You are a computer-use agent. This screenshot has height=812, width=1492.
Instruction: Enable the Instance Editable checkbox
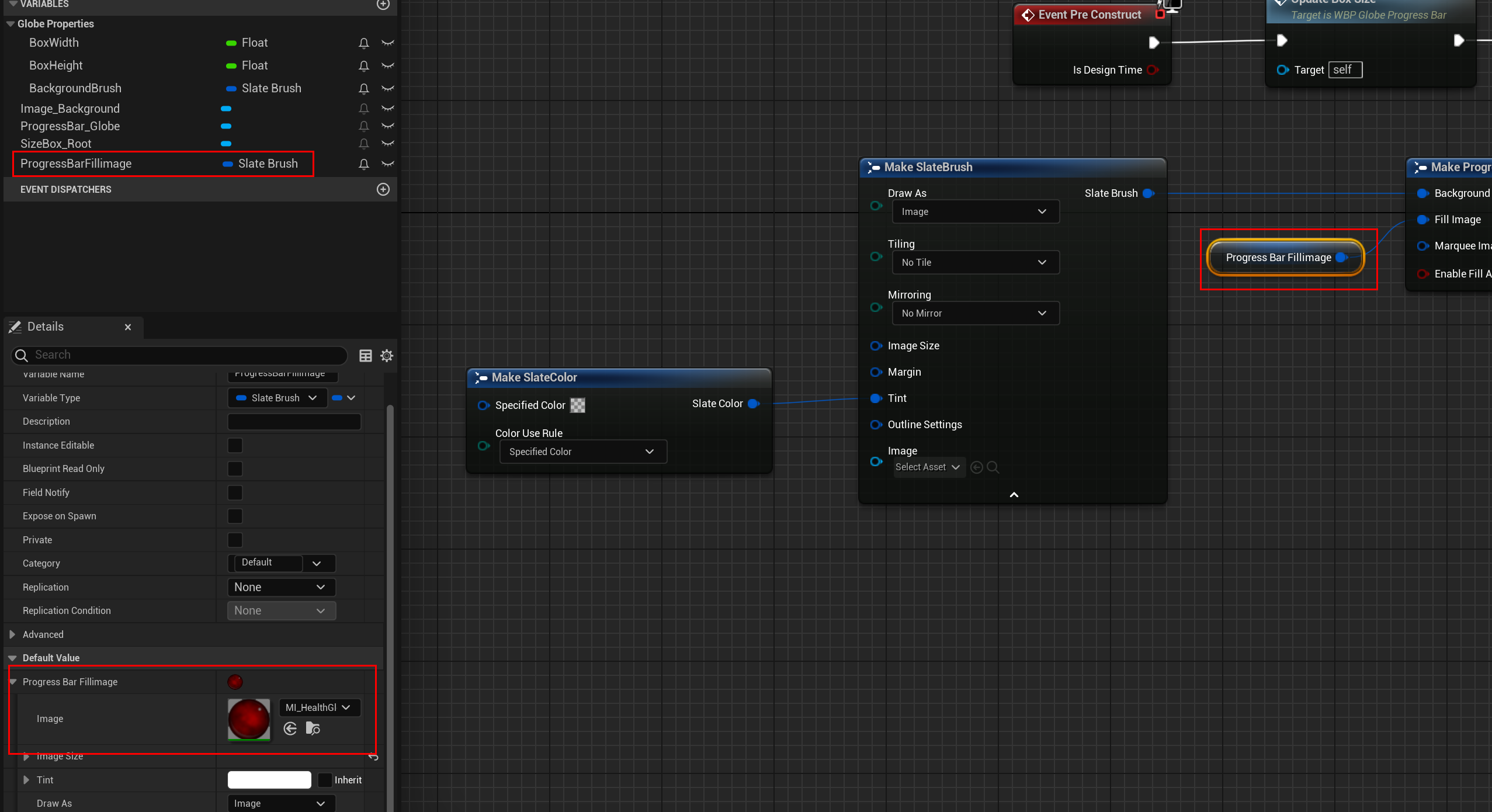235,445
